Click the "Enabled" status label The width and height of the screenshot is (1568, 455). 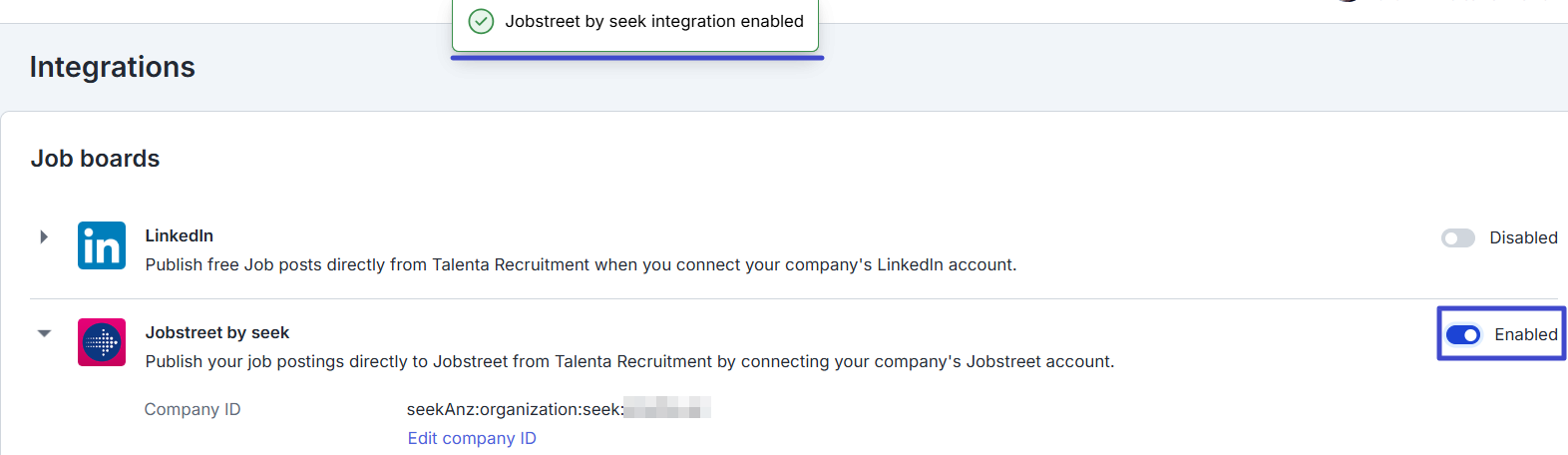pyautogui.click(x=1525, y=334)
